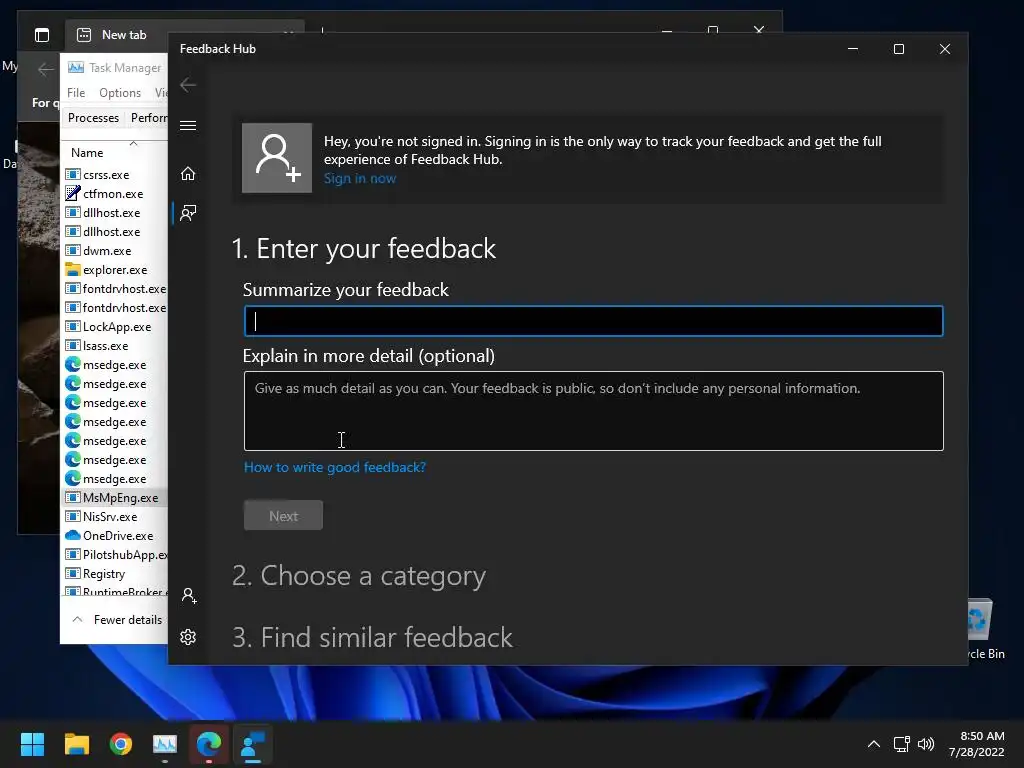Open Edge tab actions icon
Screen dimensions: 1024x768
(x=42, y=35)
